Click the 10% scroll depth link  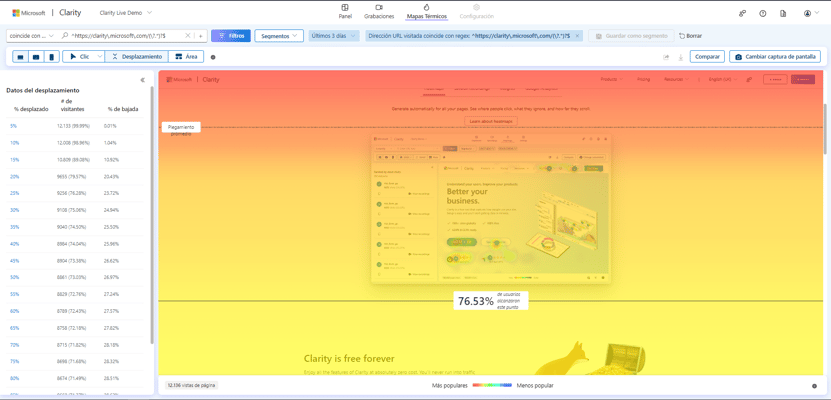pyautogui.click(x=15, y=143)
